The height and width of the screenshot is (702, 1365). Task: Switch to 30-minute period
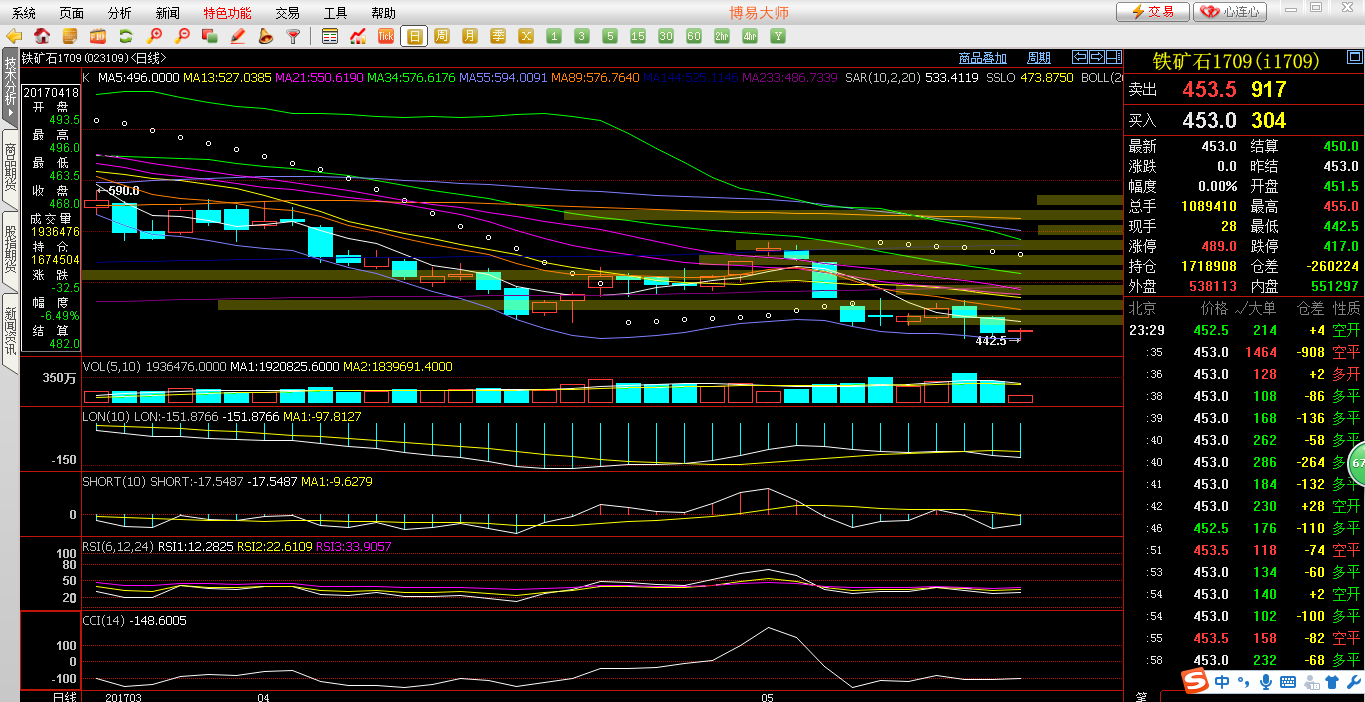(666, 36)
